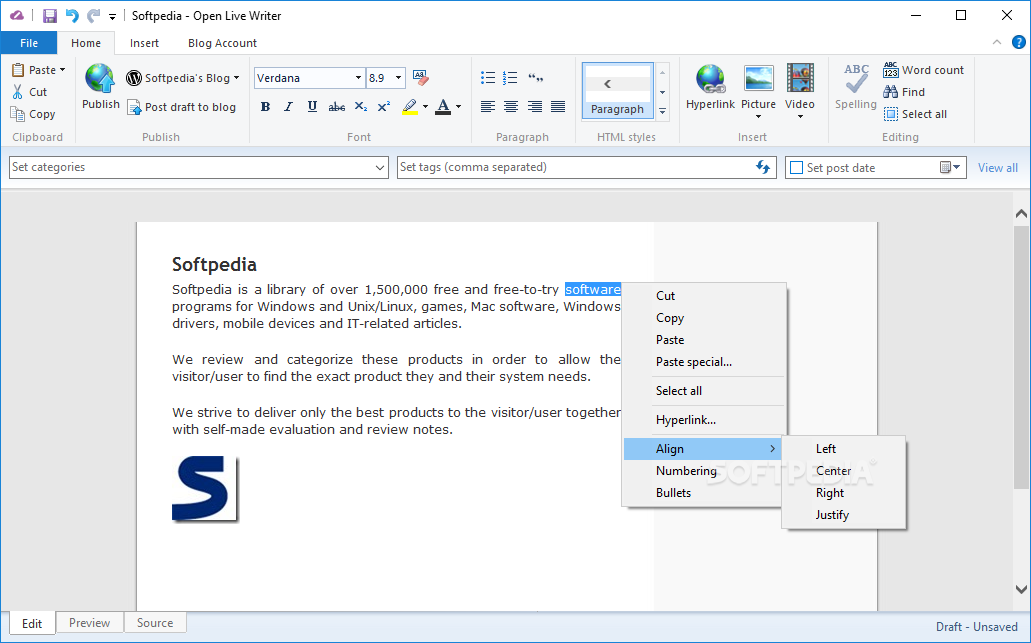Cut the selection using ribbon scissors
This screenshot has width=1031, height=643.
30,92
